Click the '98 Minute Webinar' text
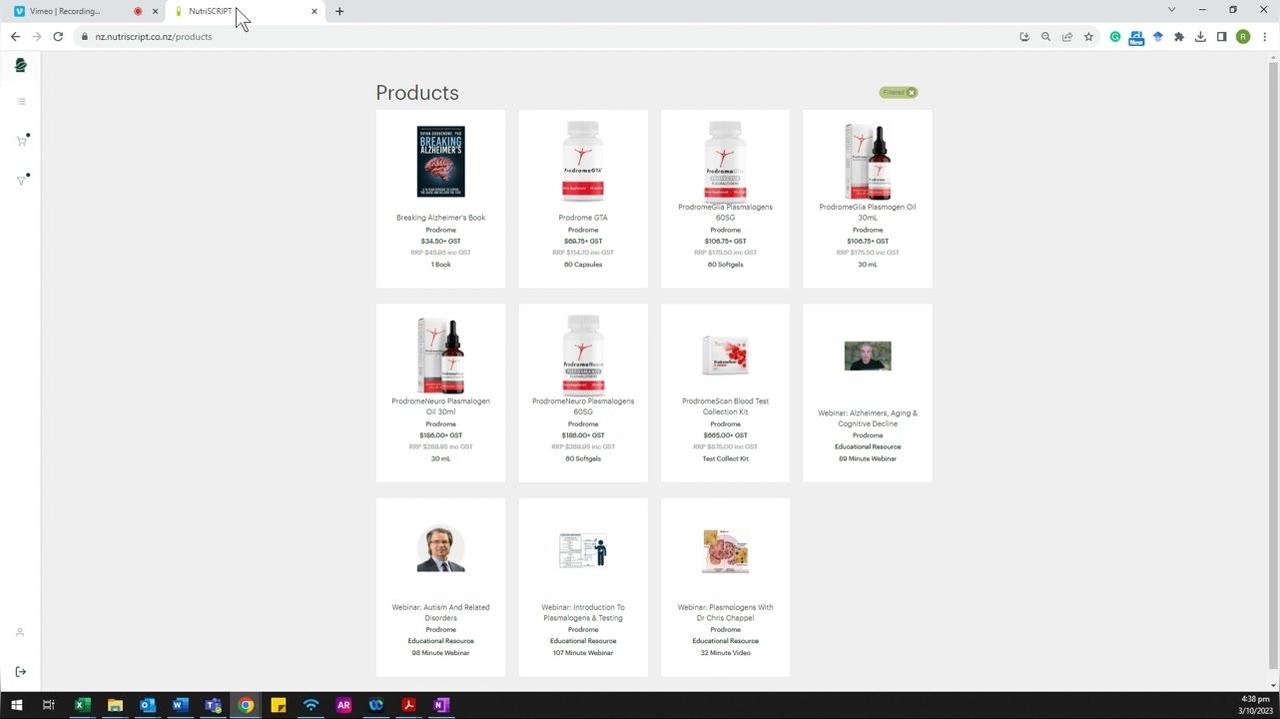Screen dimensions: 1280x719 [441, 653]
